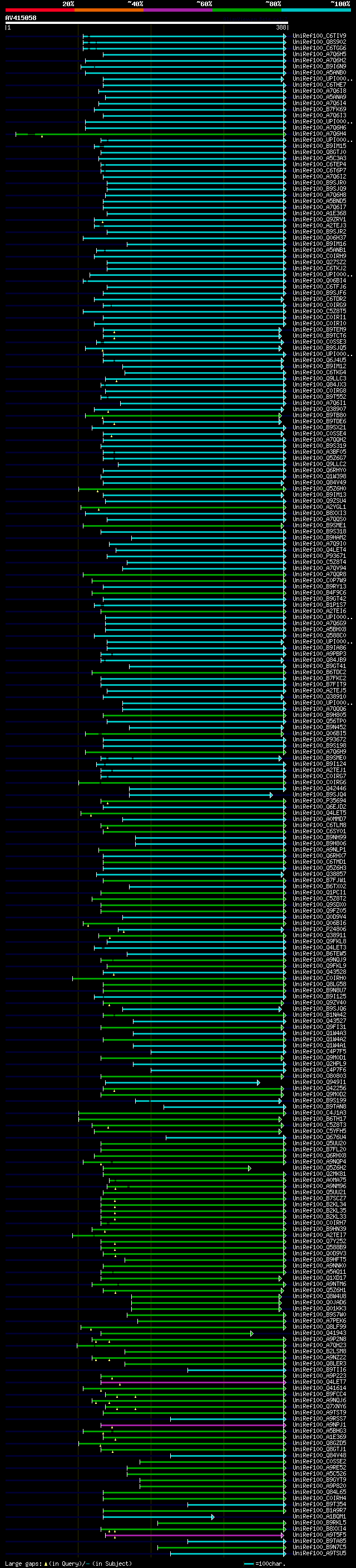Viewport: 356px width, 1568px height.
Task: Click label UniRef100_B9TA85
Action: coord(319,1541)
